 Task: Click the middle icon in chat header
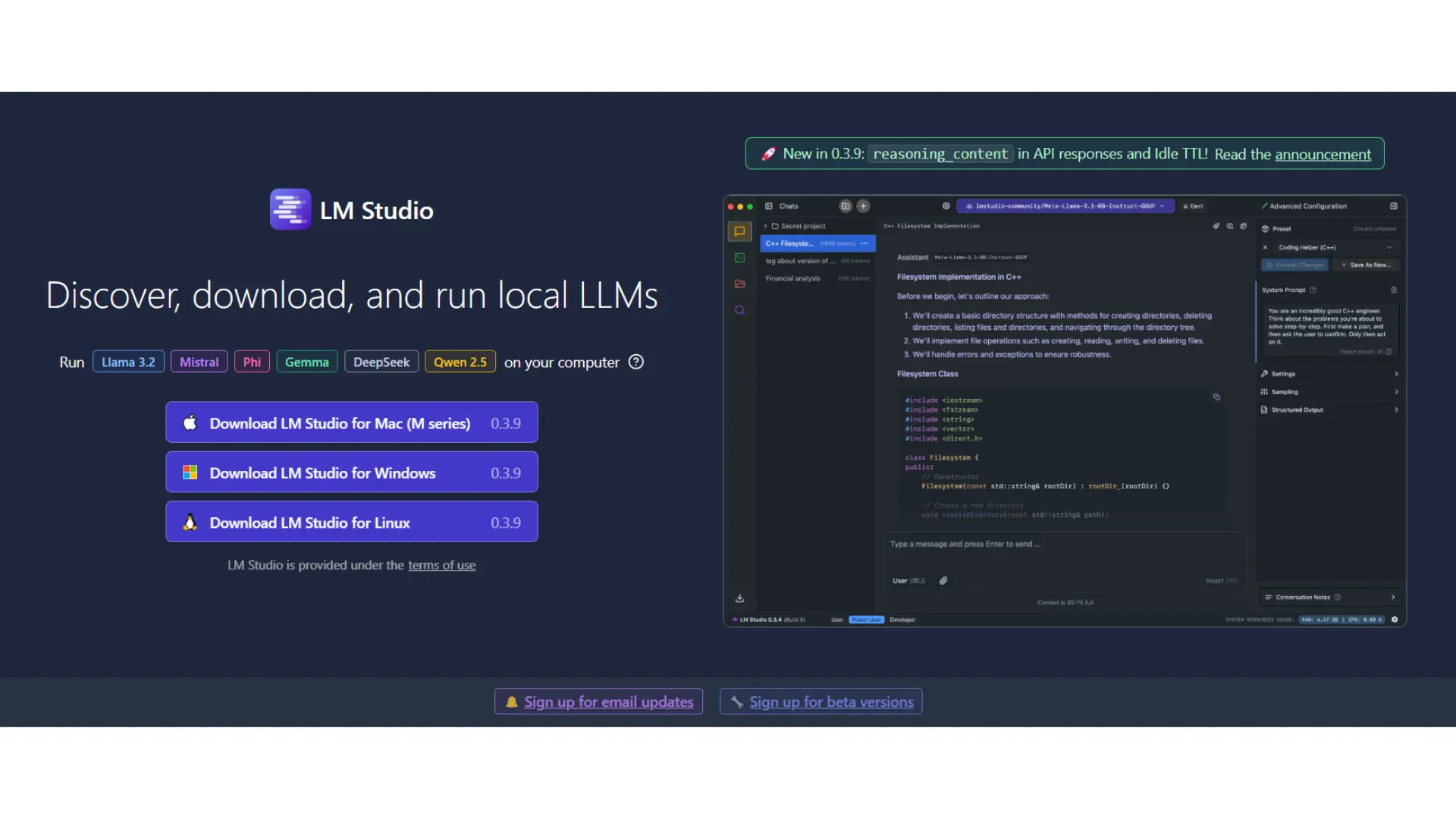click(1230, 226)
